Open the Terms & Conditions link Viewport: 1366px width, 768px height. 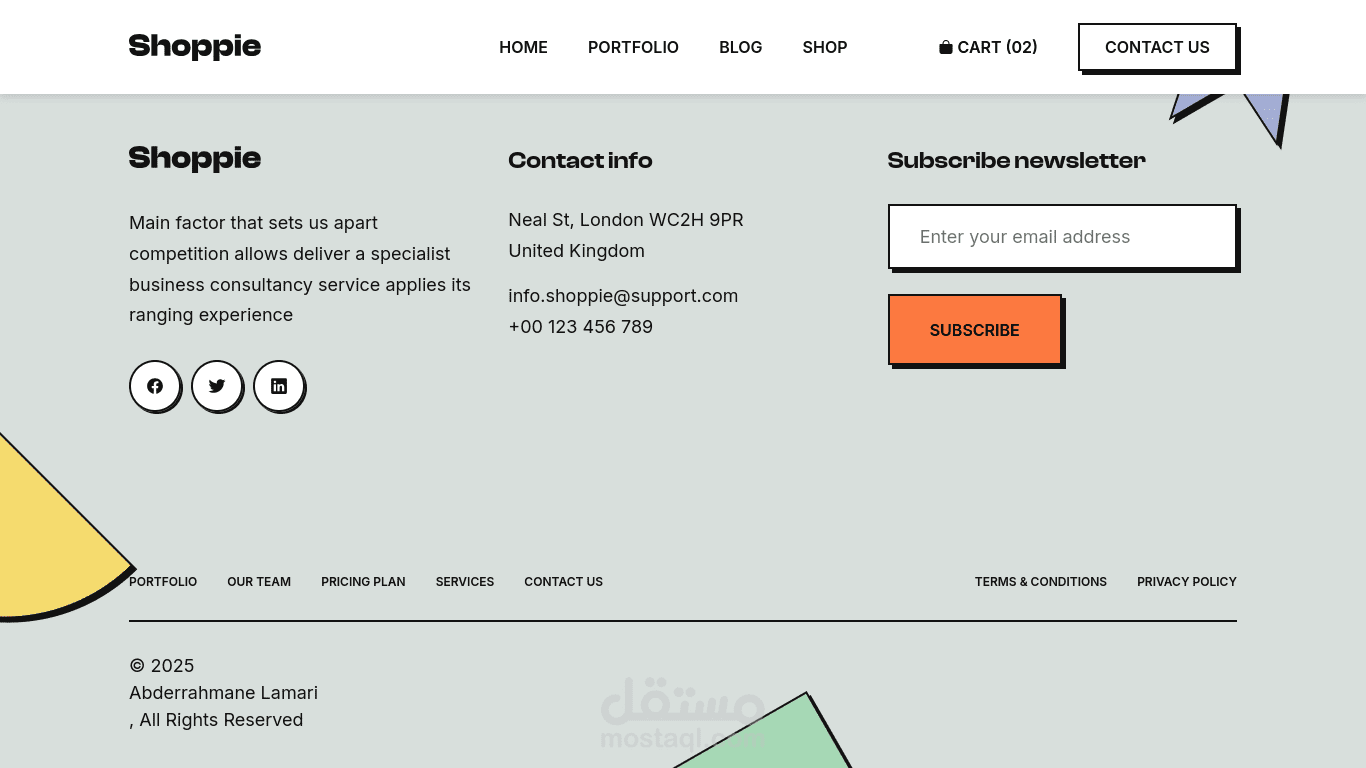pyautogui.click(x=1040, y=582)
